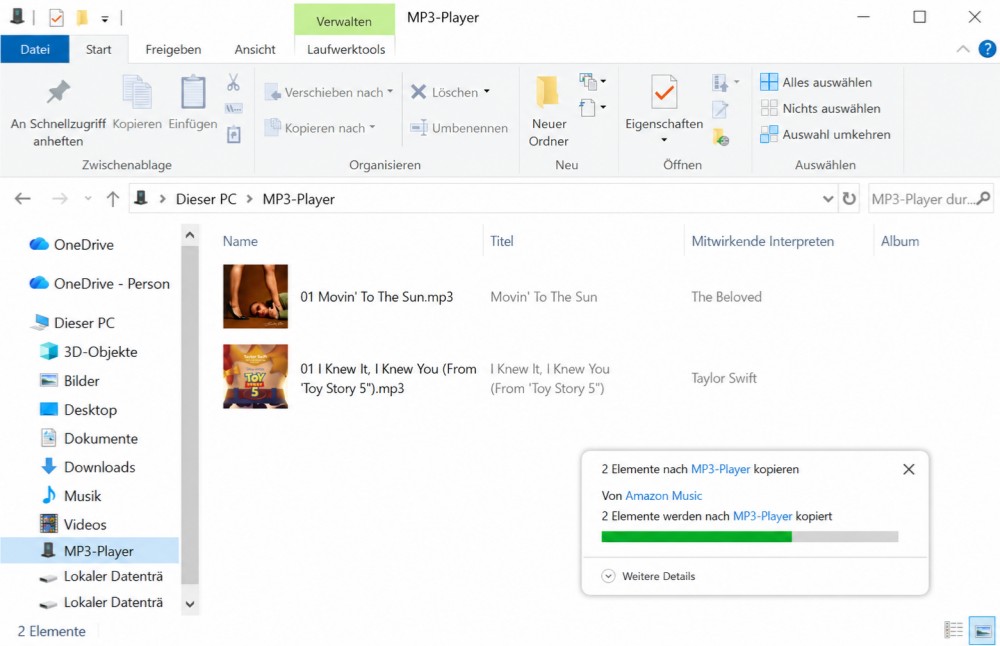The image size is (1000, 646).
Task: Open the recent locations dropdown arrow
Action: [88, 199]
